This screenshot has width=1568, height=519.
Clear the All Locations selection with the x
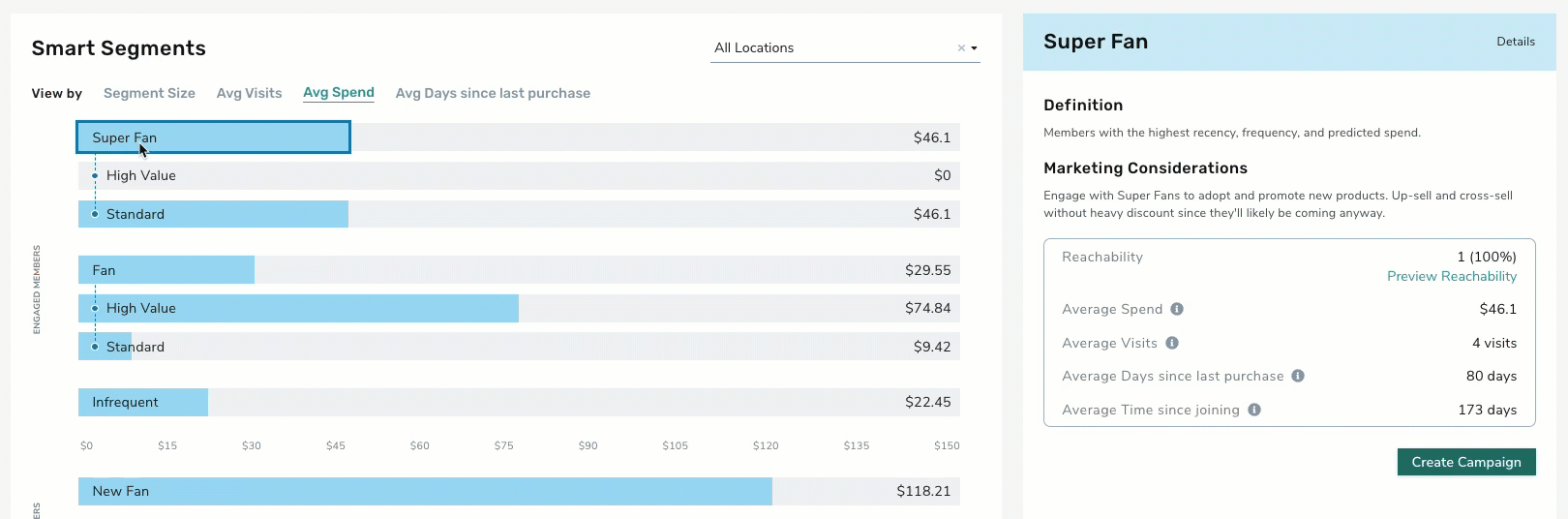tap(961, 47)
